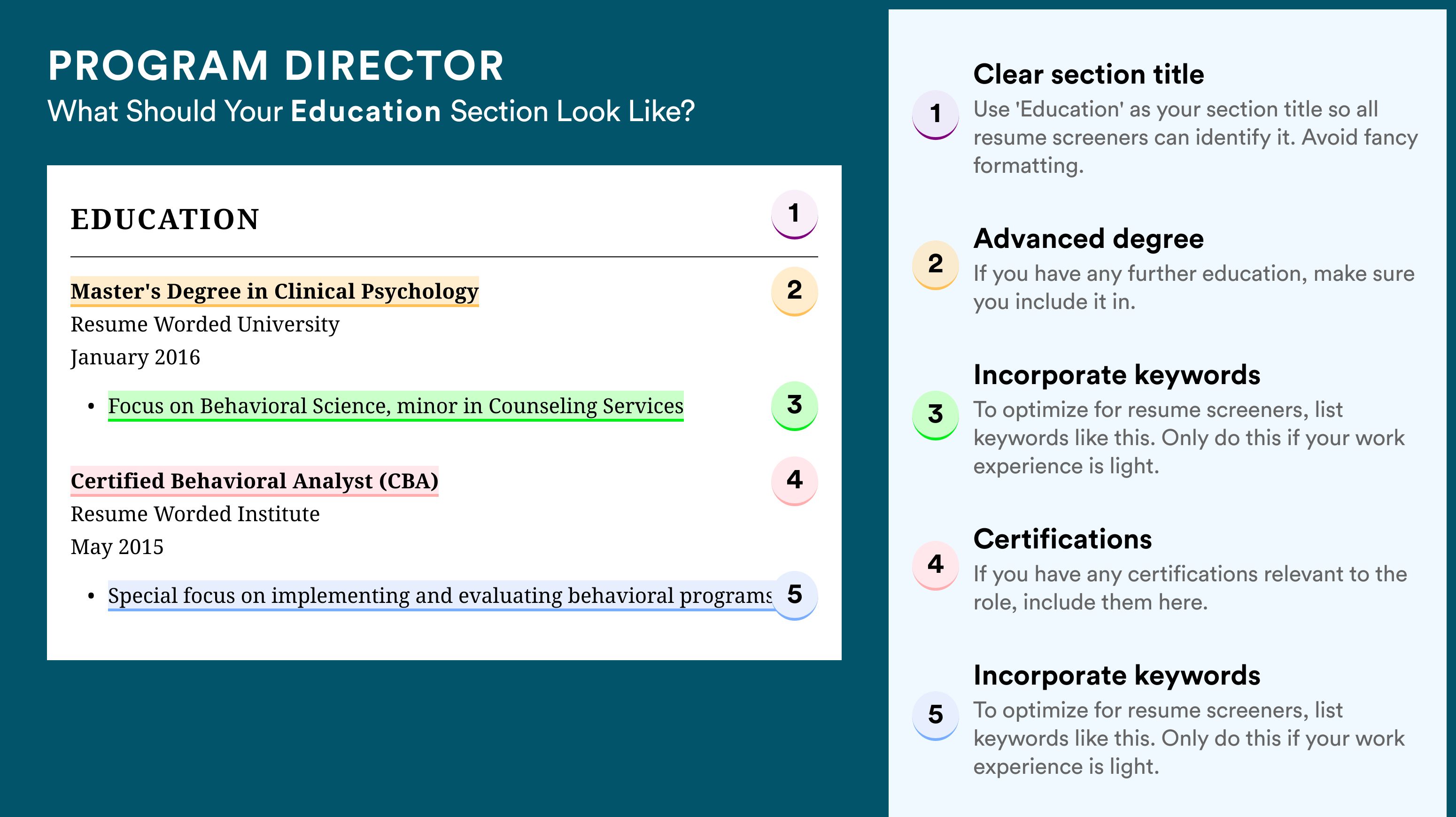Select the green 3 badge in the right panel
The width and height of the screenshot is (1456, 817).
(936, 415)
